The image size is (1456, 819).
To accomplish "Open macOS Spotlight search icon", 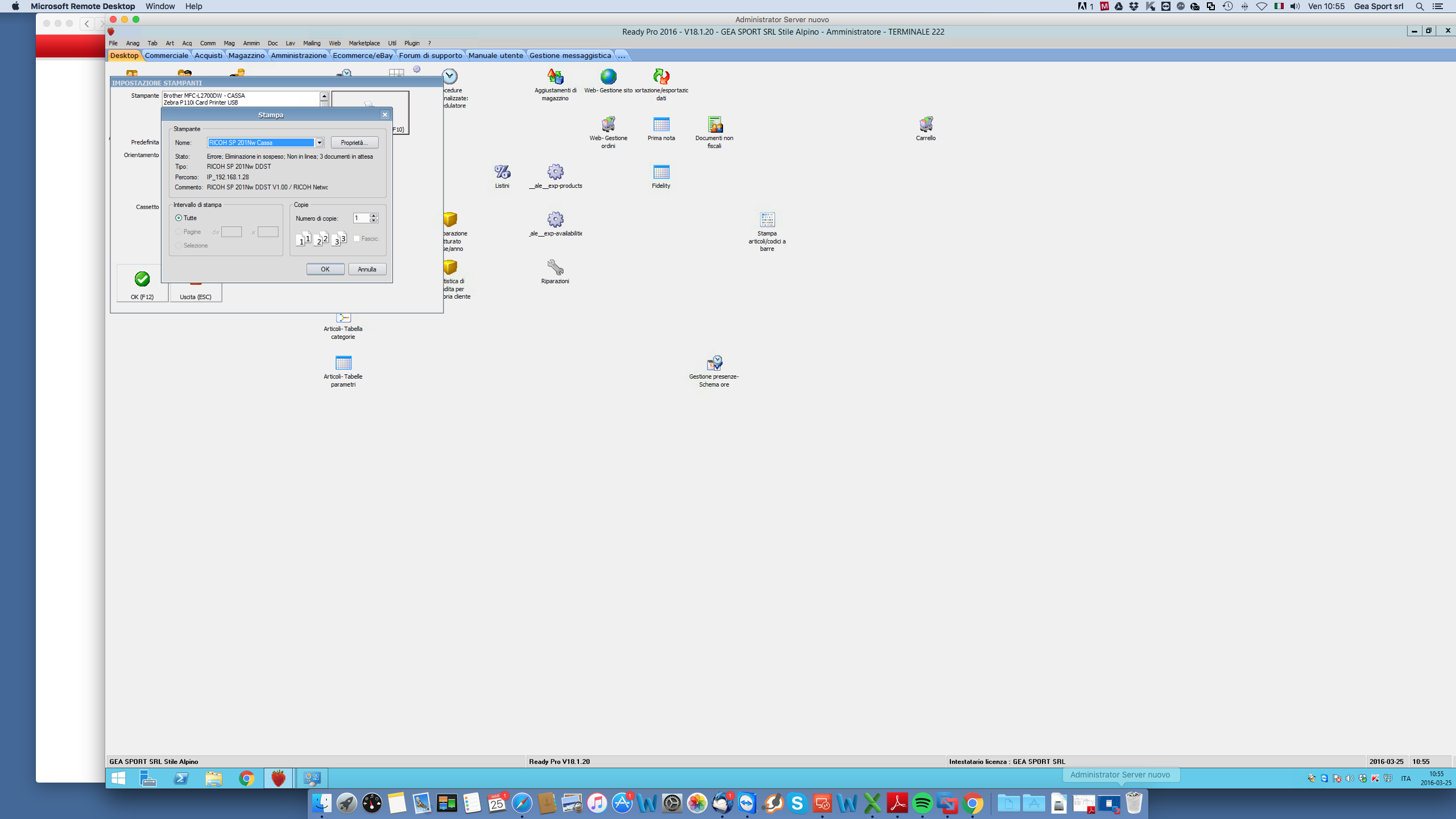I will pyautogui.click(x=1420, y=6).
